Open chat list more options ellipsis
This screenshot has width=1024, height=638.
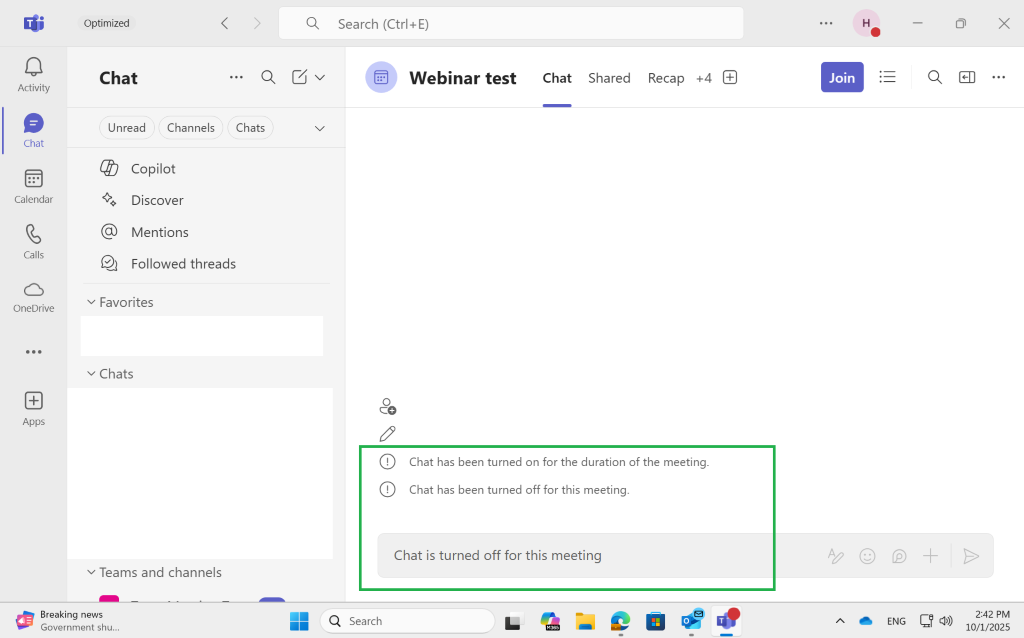pyautogui.click(x=236, y=77)
